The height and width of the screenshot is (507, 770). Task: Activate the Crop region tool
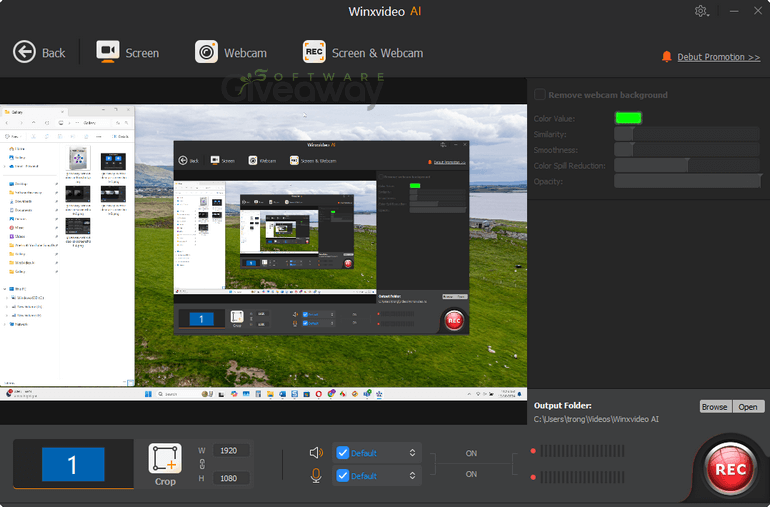pyautogui.click(x=165, y=464)
